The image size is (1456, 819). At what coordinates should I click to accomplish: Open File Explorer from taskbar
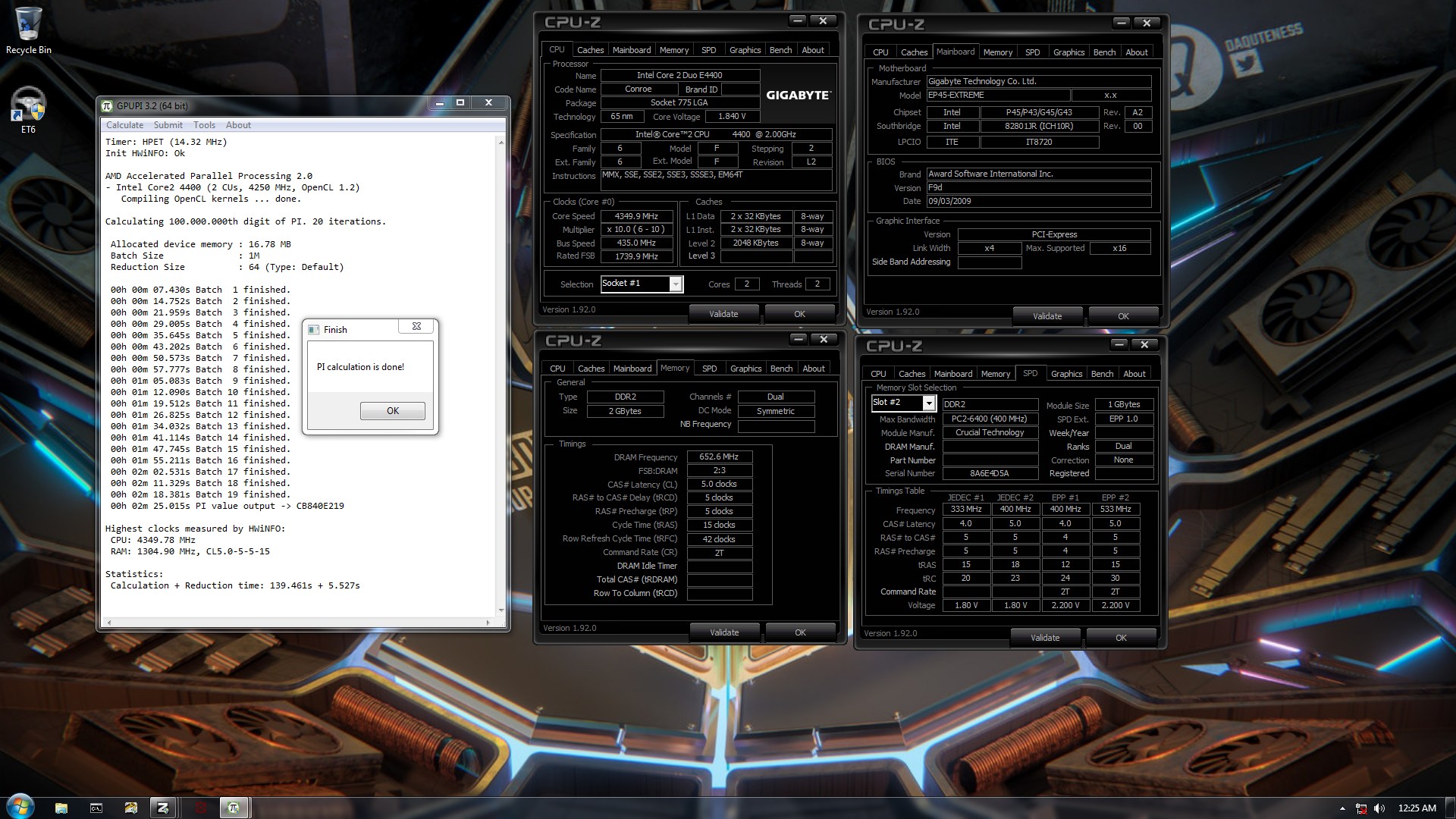click(61, 808)
